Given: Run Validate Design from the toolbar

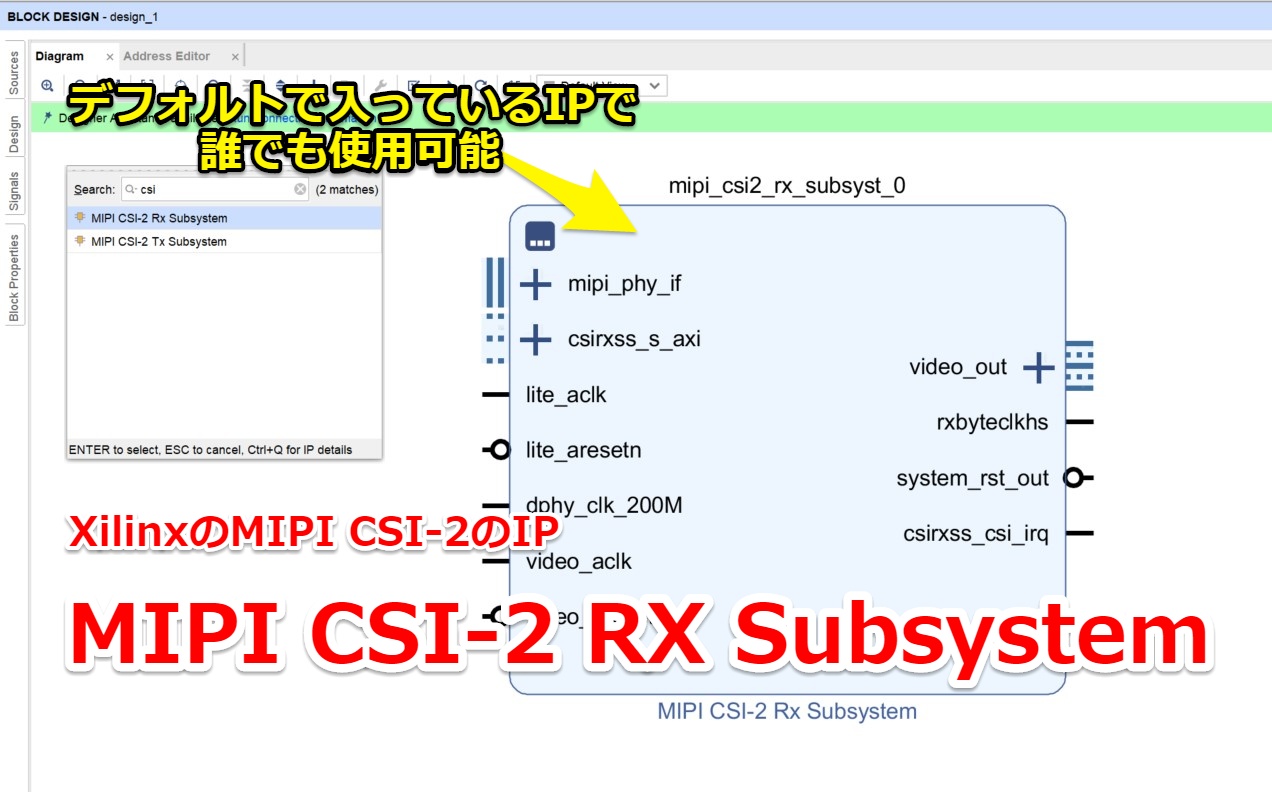Looking at the screenshot, I should [413, 85].
